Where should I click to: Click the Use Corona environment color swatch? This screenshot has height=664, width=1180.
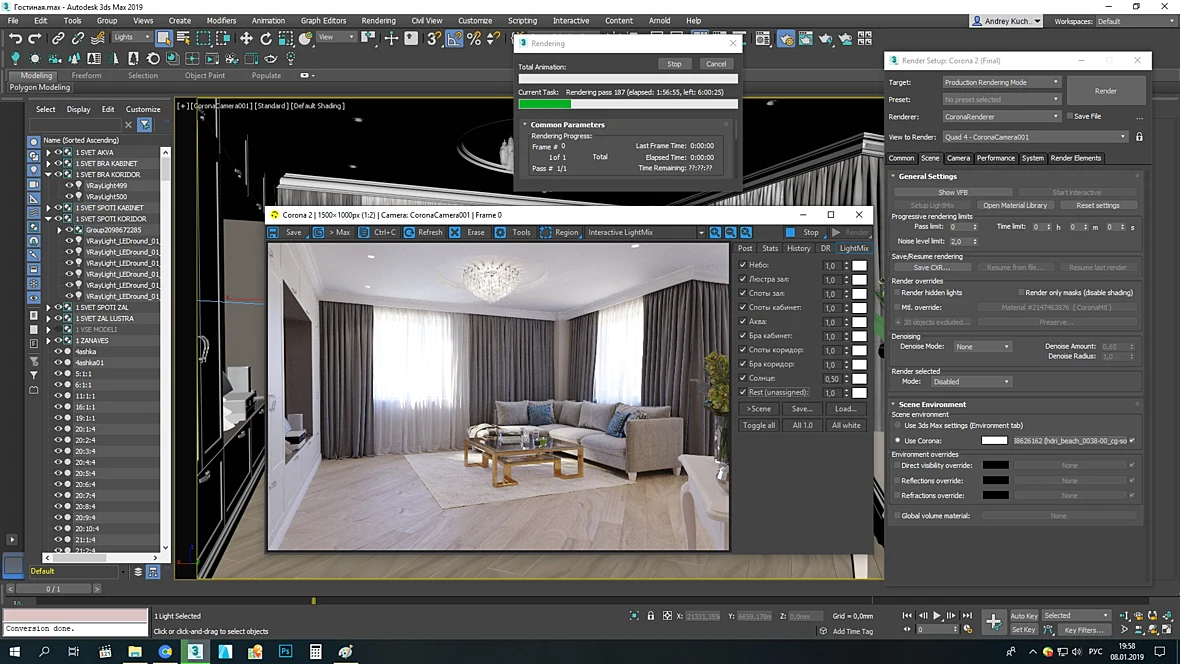click(x=994, y=441)
